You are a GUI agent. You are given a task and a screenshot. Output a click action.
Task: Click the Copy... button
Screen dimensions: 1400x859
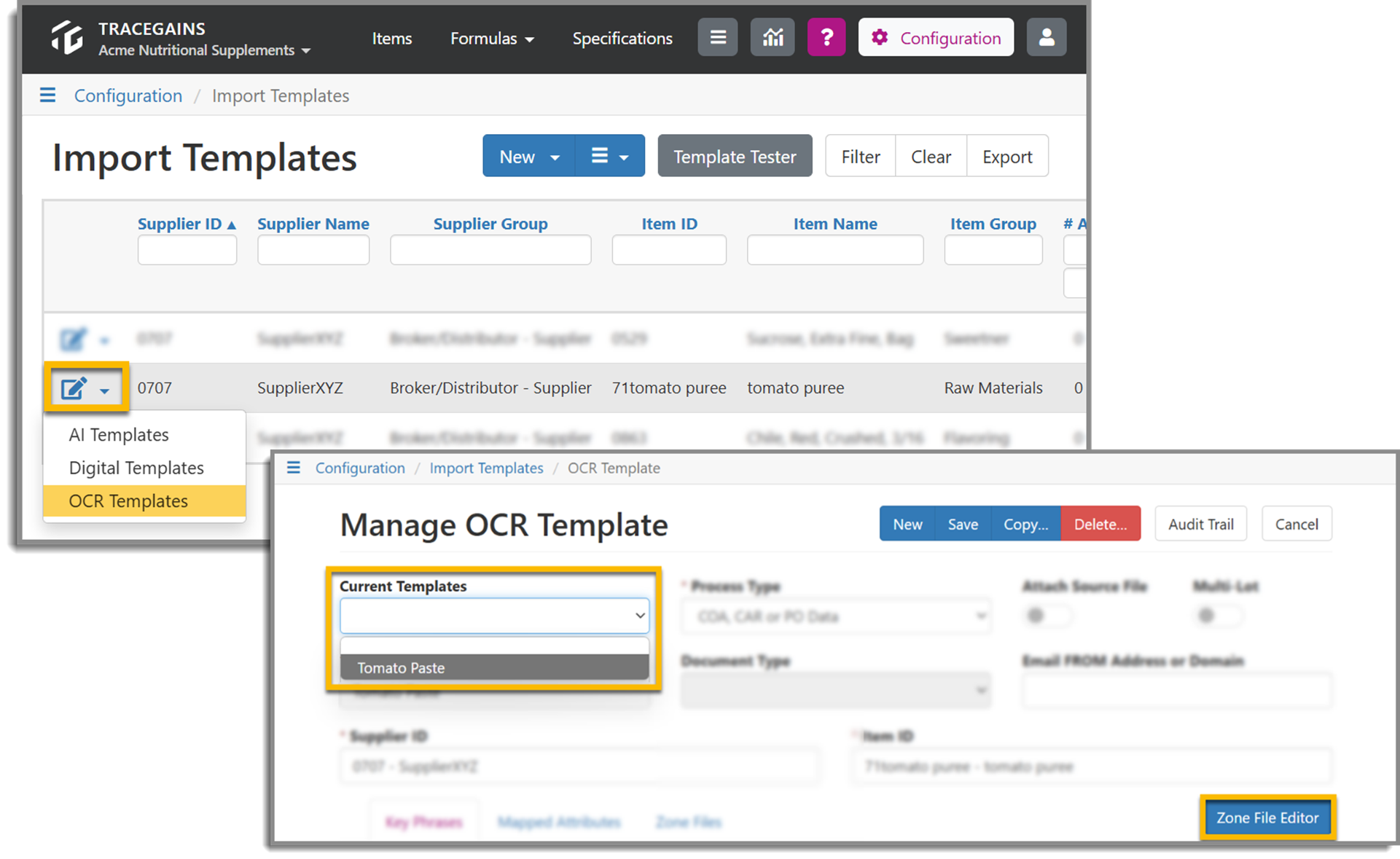1025,524
